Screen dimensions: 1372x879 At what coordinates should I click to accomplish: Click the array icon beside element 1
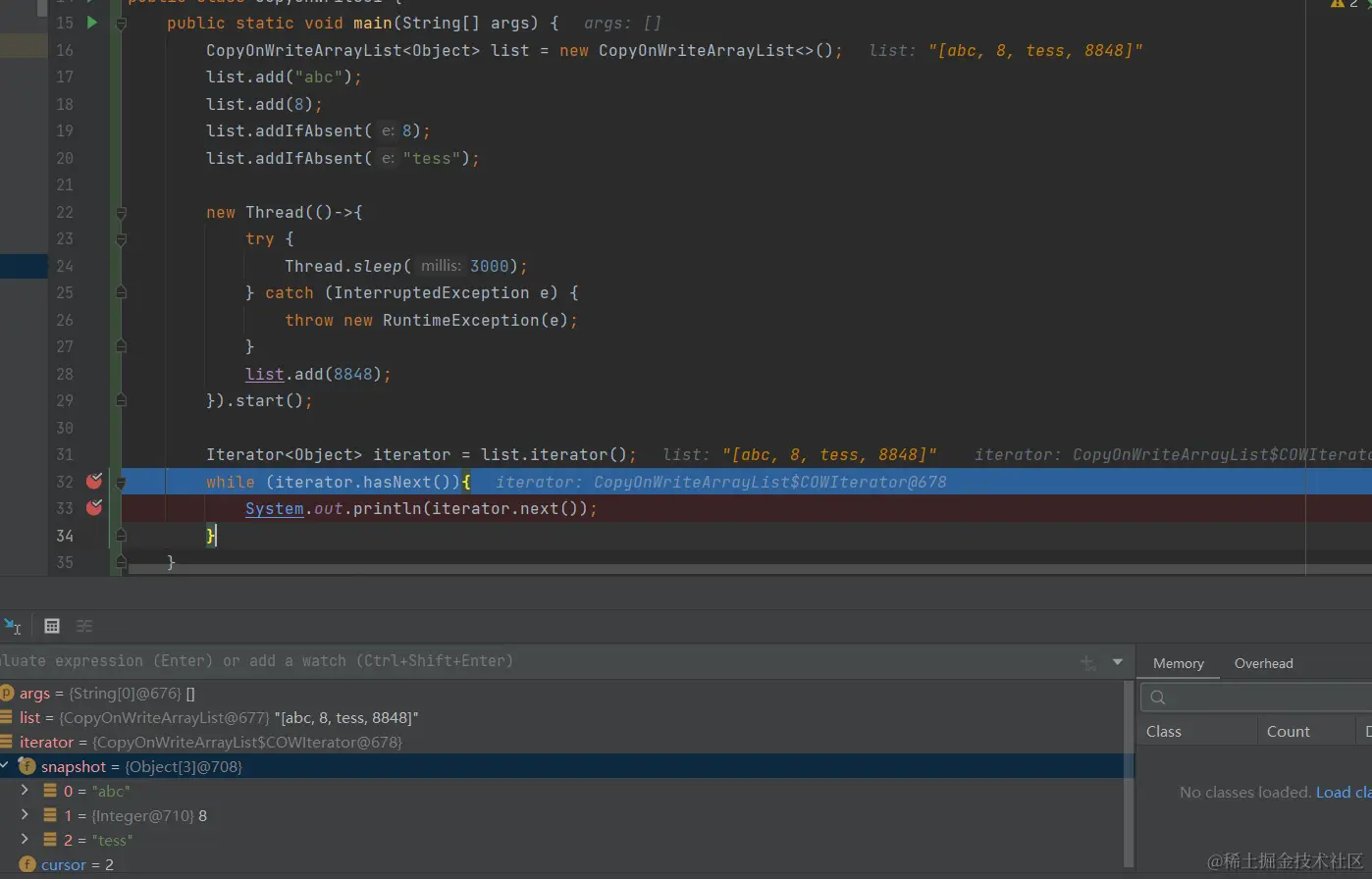point(49,815)
